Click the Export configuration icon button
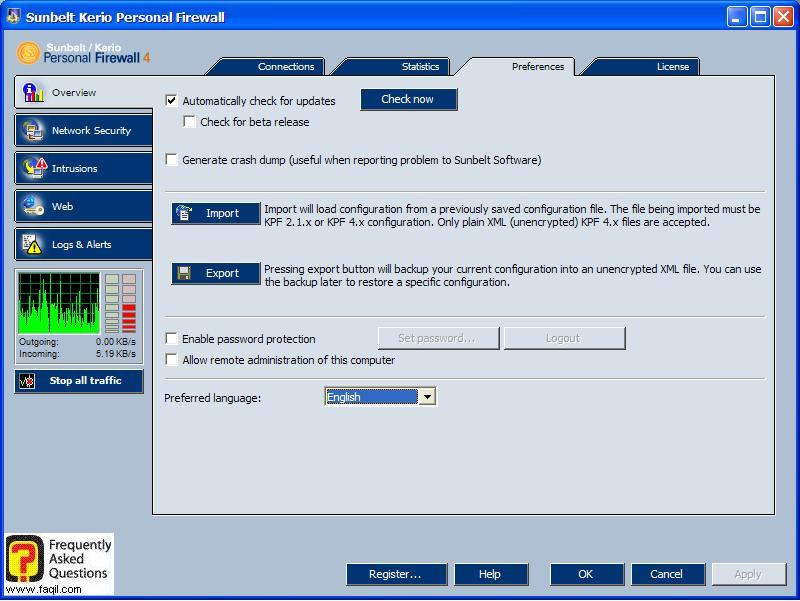This screenshot has height=601, width=800. pyautogui.click(x=216, y=273)
